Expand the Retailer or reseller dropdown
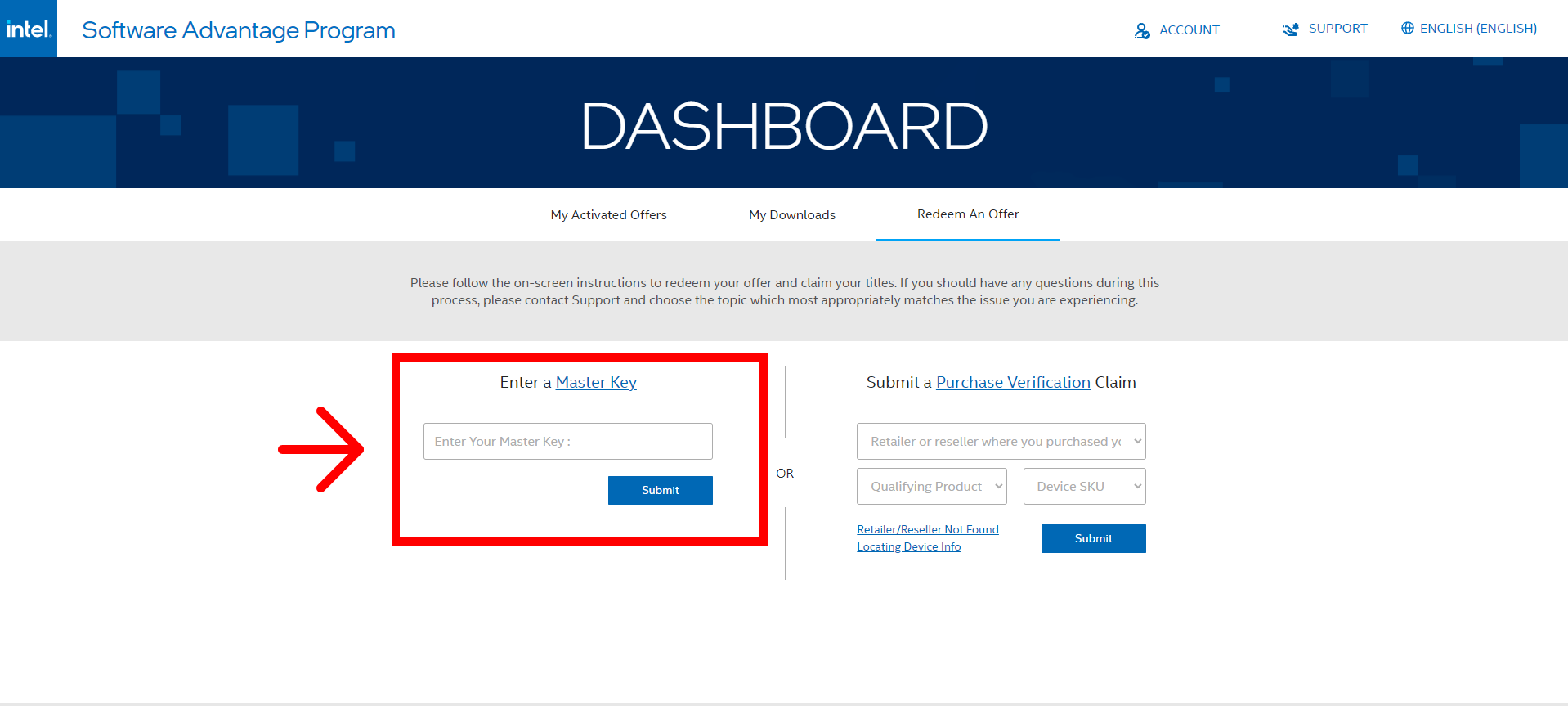1568x706 pixels. 1001,442
